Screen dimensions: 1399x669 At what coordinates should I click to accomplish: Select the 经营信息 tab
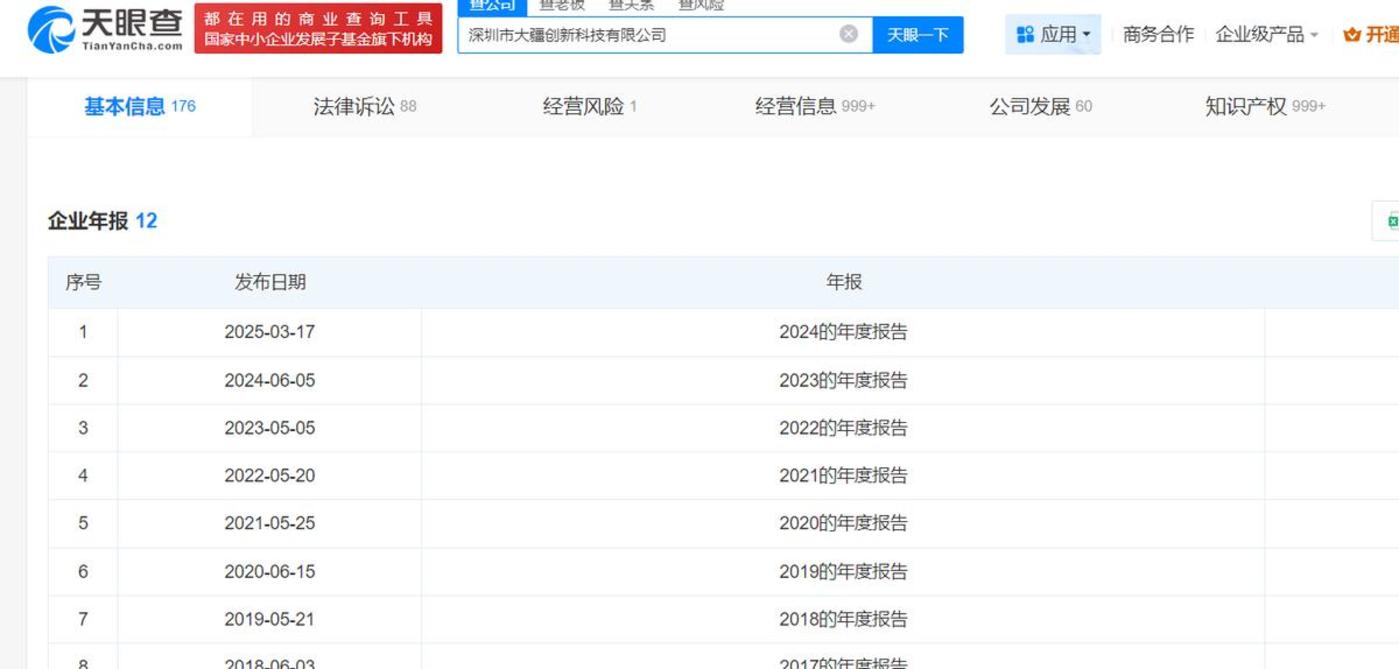814,106
